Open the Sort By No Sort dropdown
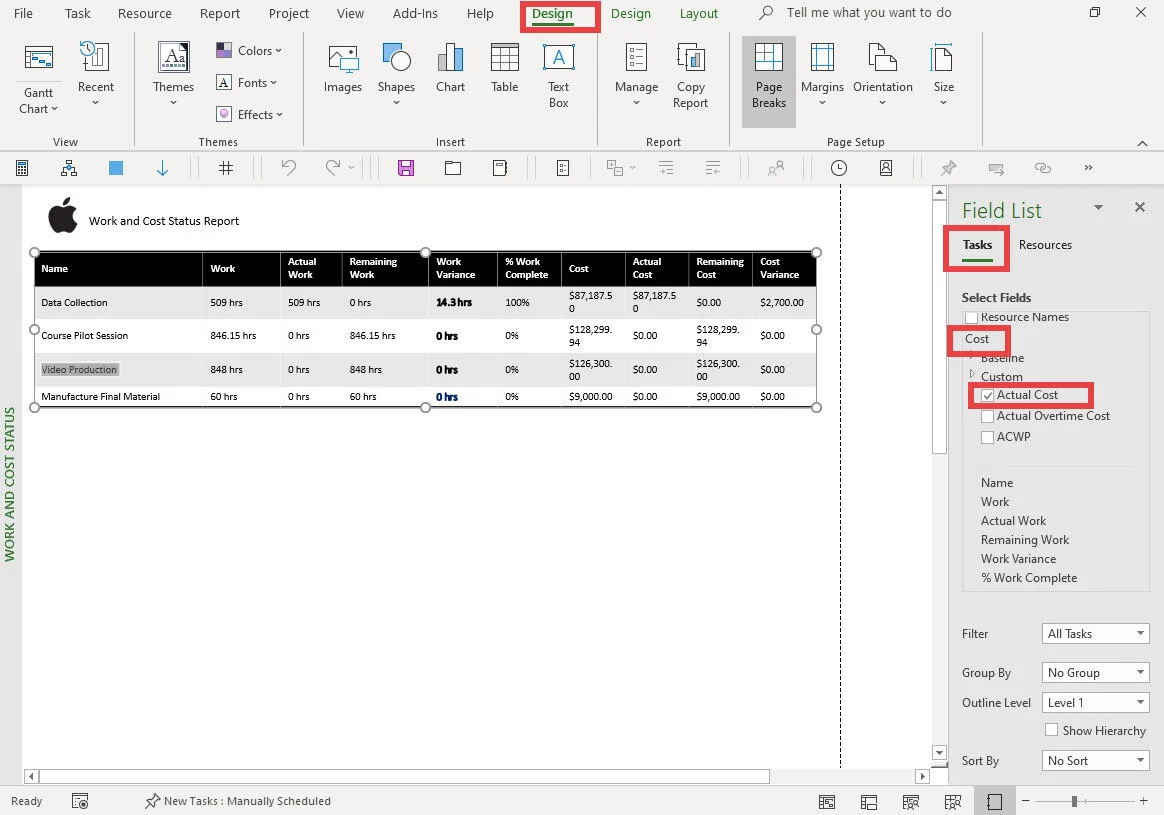This screenshot has width=1164, height=815. point(1096,760)
